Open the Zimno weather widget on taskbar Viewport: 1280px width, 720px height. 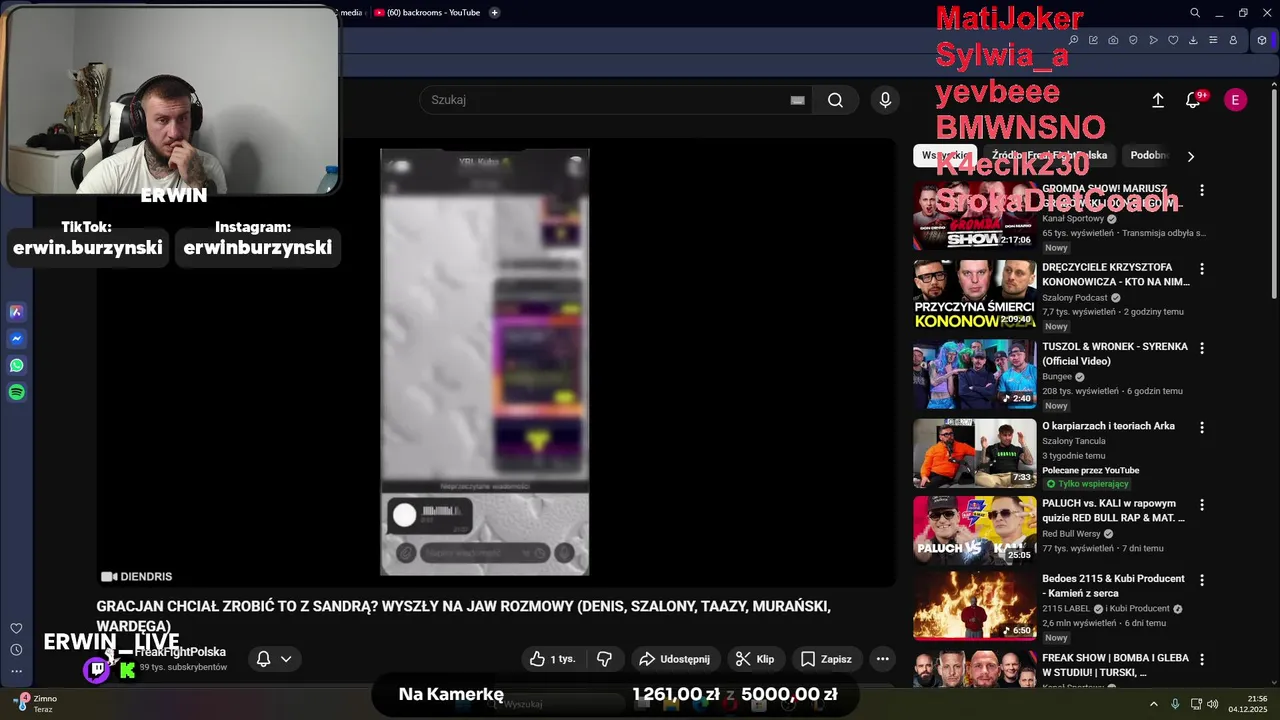(x=36, y=704)
